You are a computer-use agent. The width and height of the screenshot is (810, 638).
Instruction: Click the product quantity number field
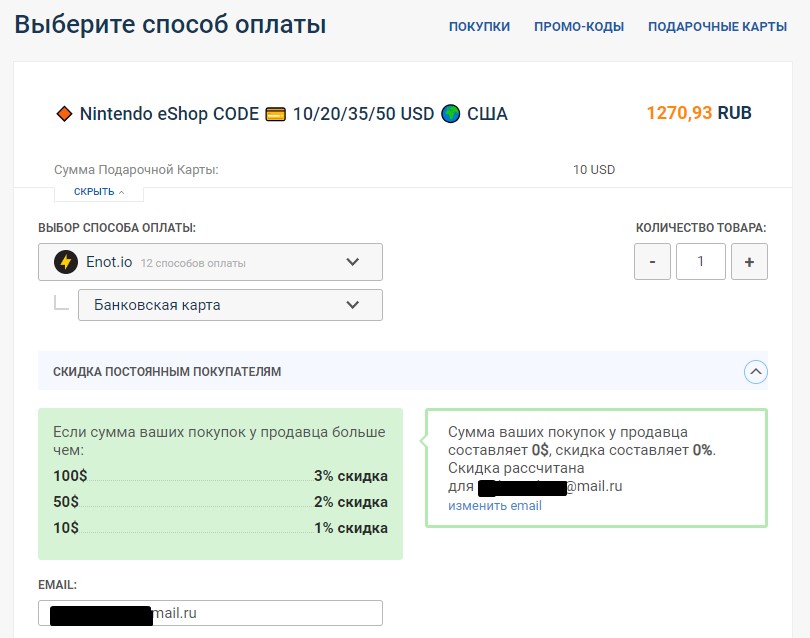[x=701, y=262]
